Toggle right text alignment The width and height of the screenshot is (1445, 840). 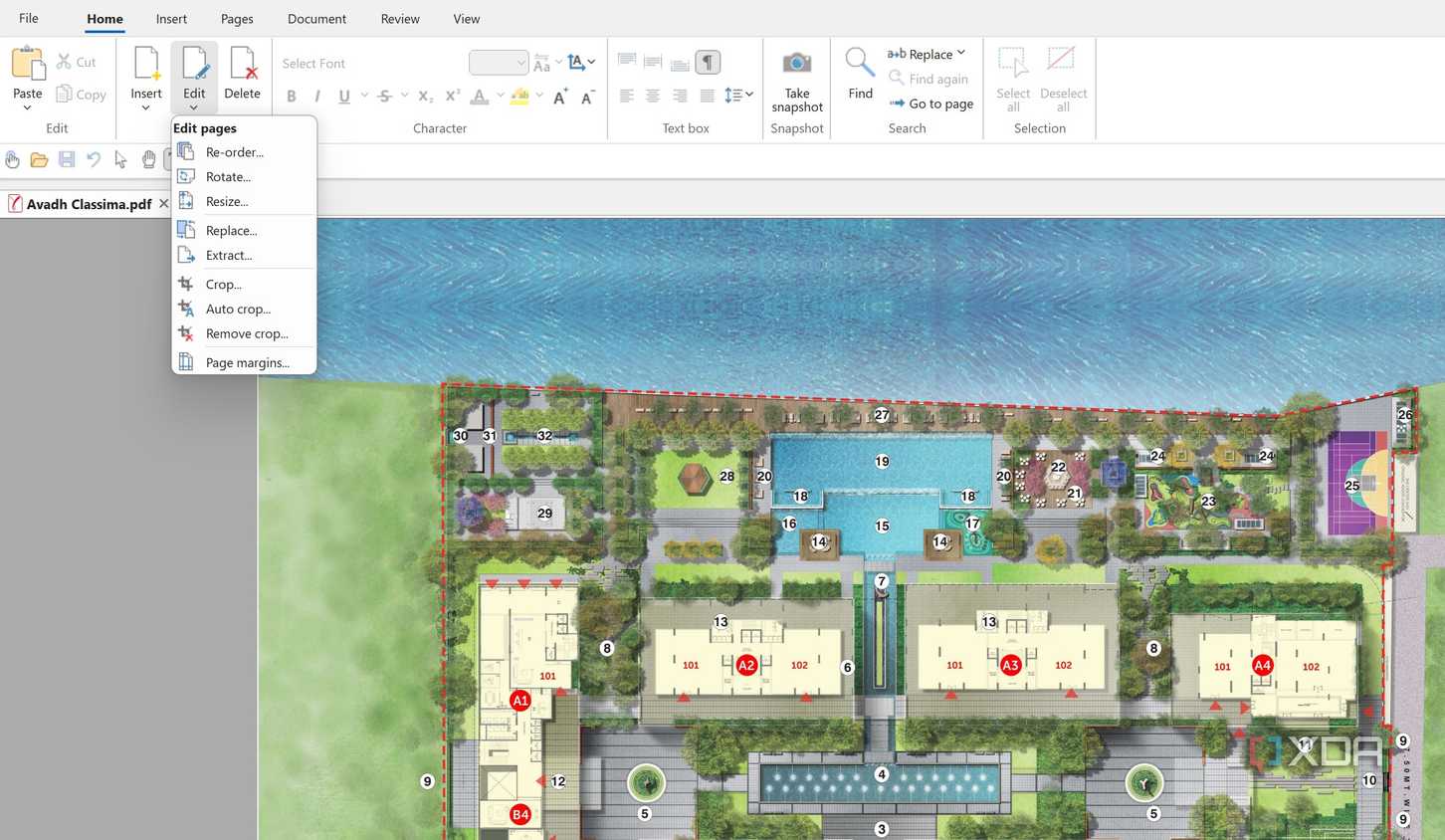pos(680,96)
